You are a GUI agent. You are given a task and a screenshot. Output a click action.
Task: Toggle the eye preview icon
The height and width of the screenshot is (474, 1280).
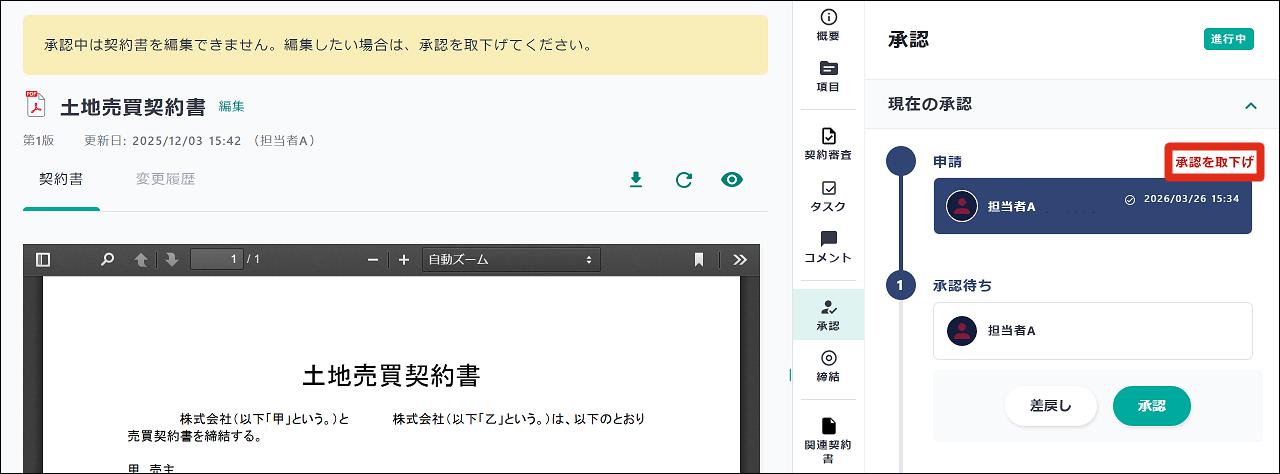732,180
